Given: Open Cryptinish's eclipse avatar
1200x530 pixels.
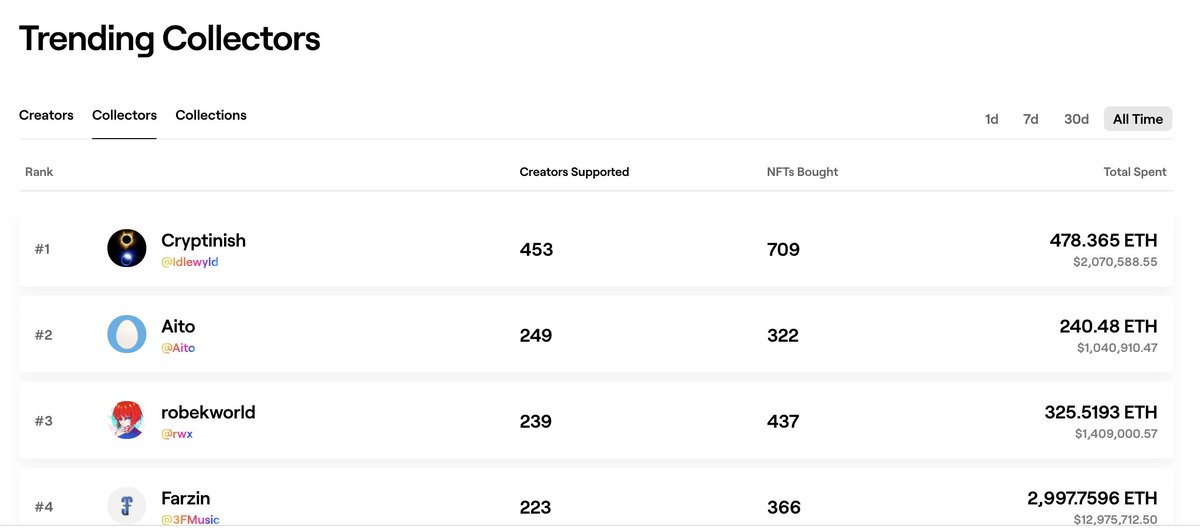Looking at the screenshot, I should coord(127,248).
